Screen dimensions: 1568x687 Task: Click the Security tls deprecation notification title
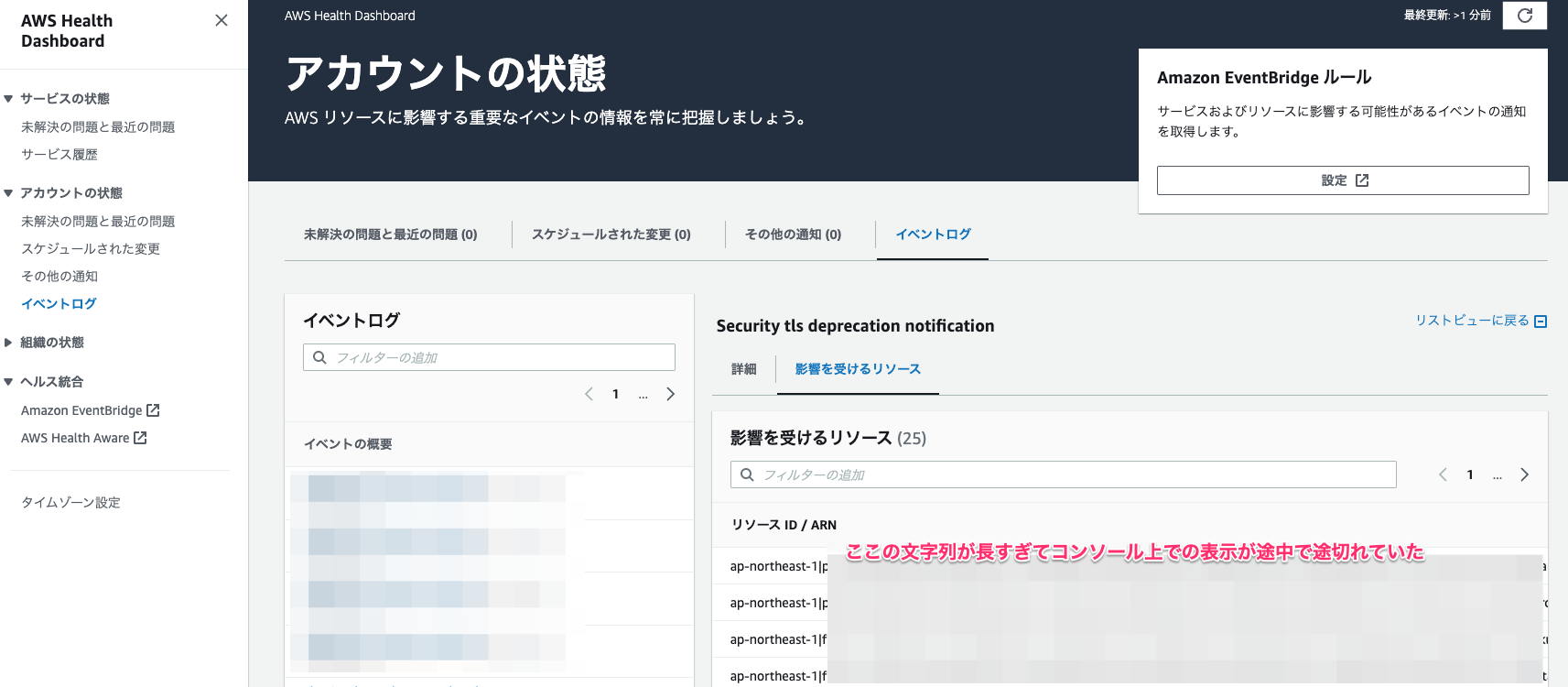(855, 326)
